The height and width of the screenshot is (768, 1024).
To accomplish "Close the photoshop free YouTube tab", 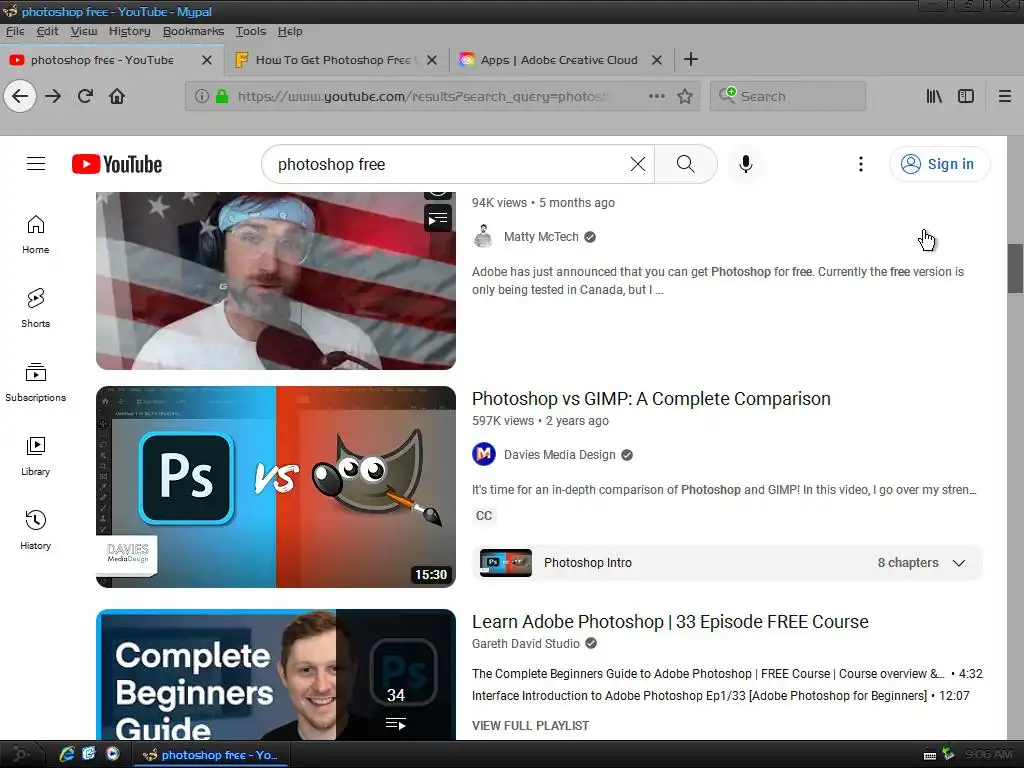I will (x=207, y=60).
